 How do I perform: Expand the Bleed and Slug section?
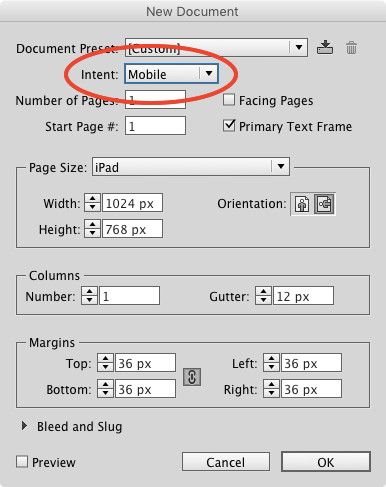click(24, 426)
